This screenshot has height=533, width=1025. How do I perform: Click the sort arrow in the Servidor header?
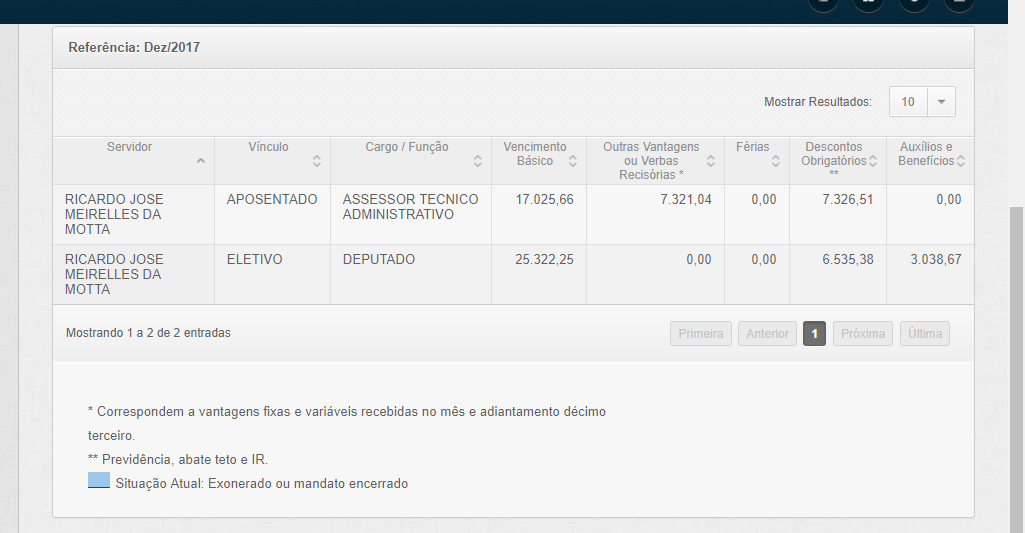click(201, 161)
